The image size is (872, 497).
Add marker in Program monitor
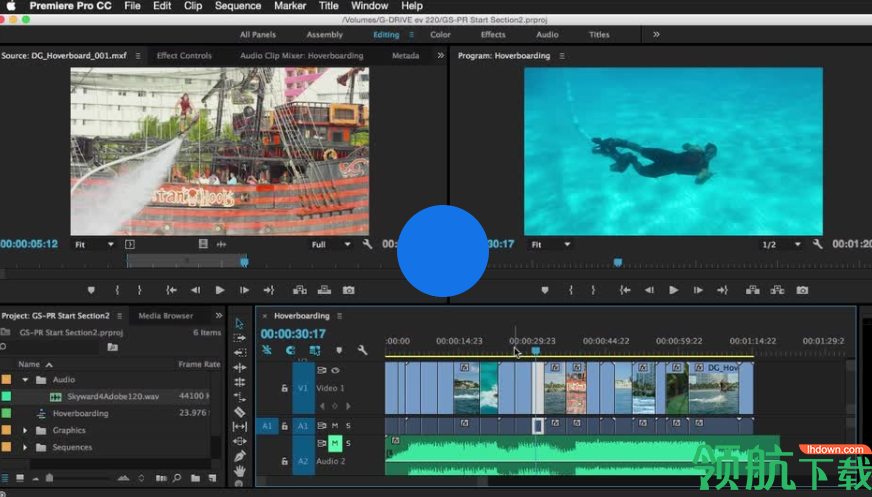[545, 290]
